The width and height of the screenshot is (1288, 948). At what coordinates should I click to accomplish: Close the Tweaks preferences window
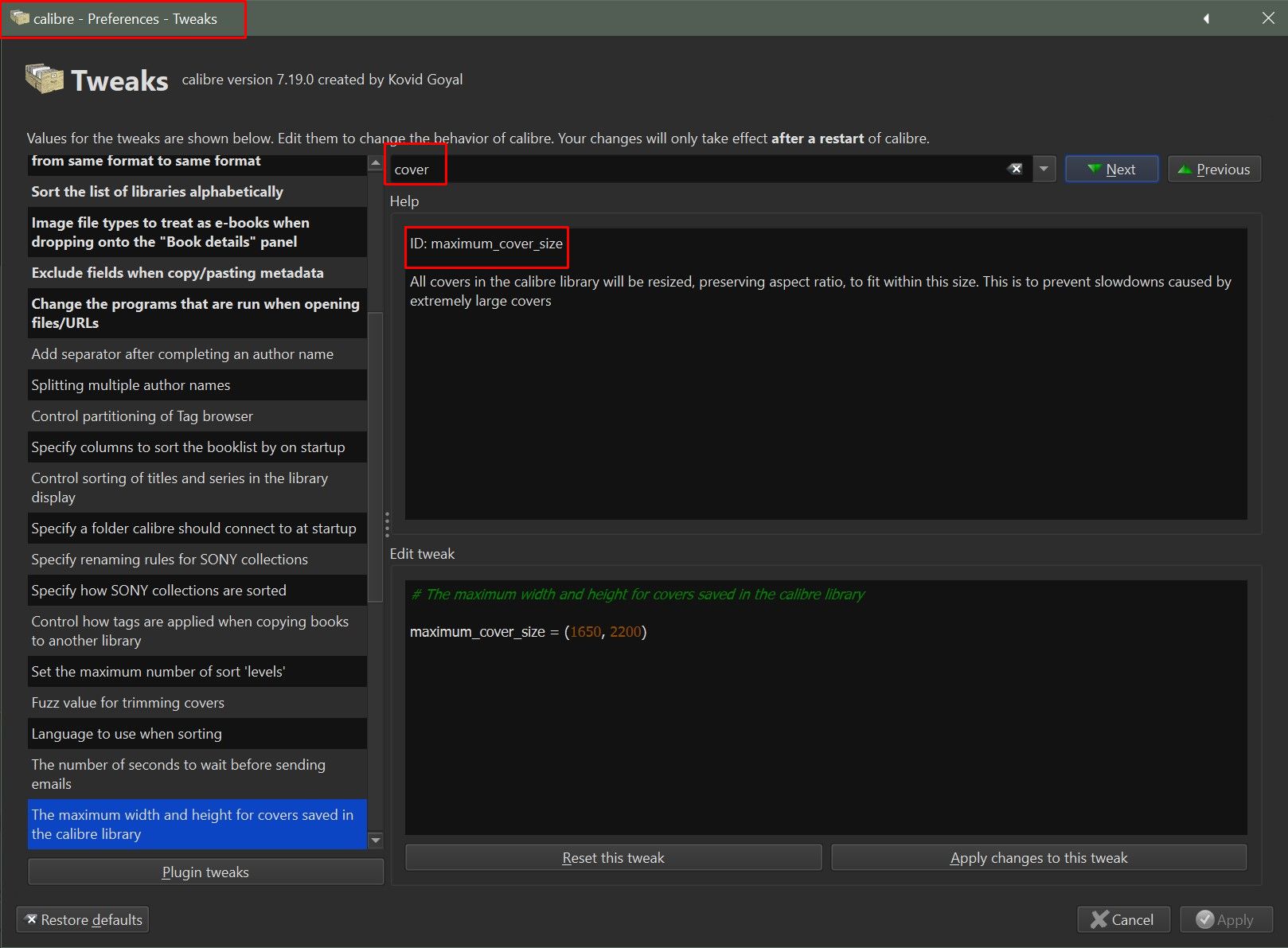coord(1268,18)
